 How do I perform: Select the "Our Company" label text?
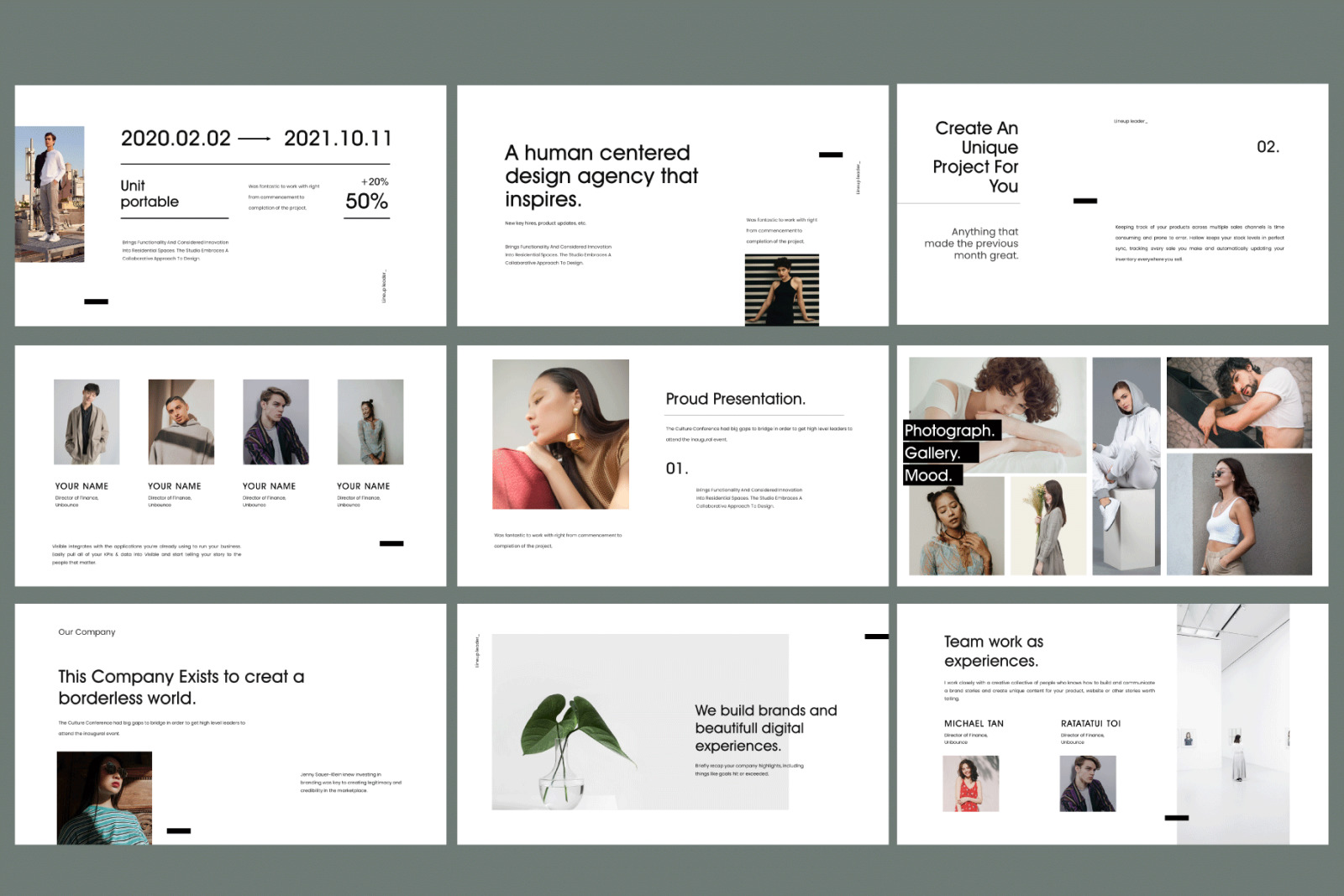87,632
